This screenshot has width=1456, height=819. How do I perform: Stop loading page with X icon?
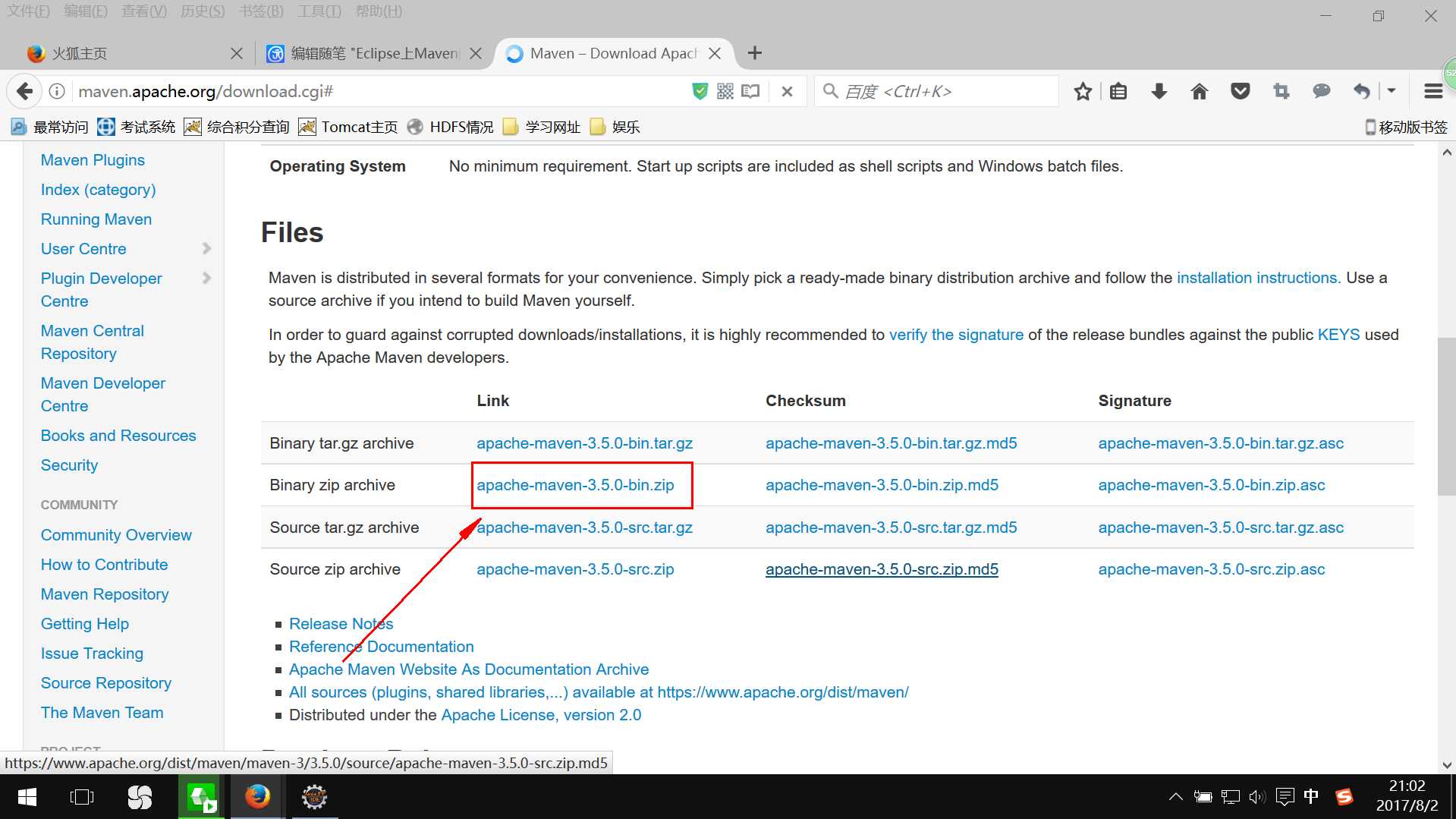click(787, 91)
